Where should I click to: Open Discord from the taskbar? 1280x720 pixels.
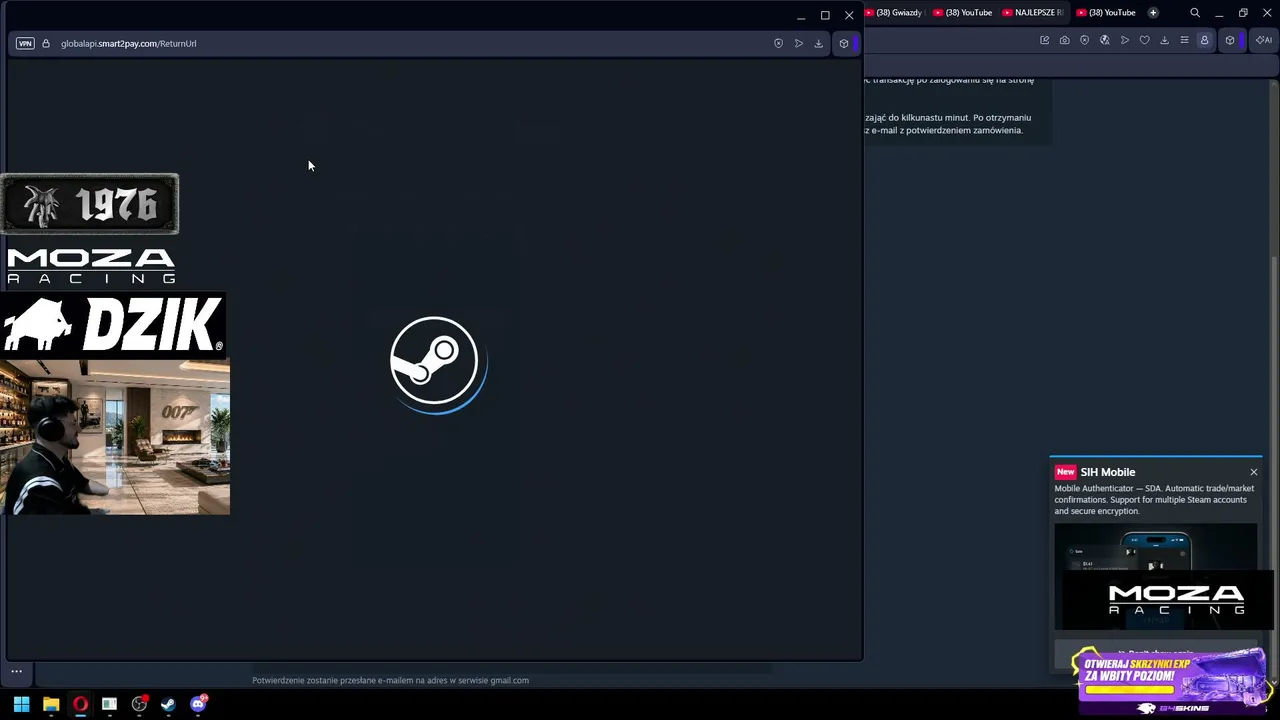point(198,704)
